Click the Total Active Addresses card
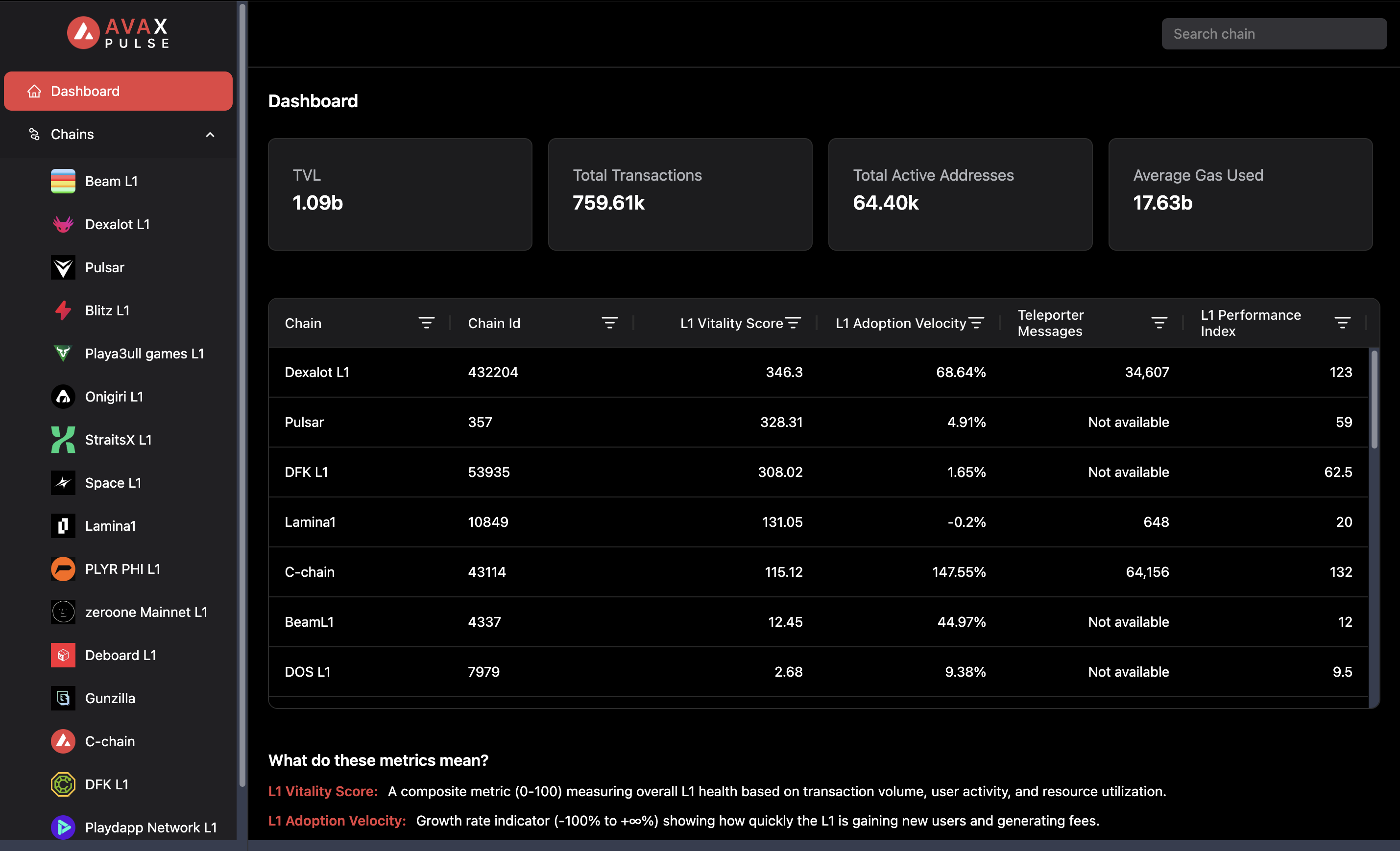Viewport: 1400px width, 851px height. [960, 194]
